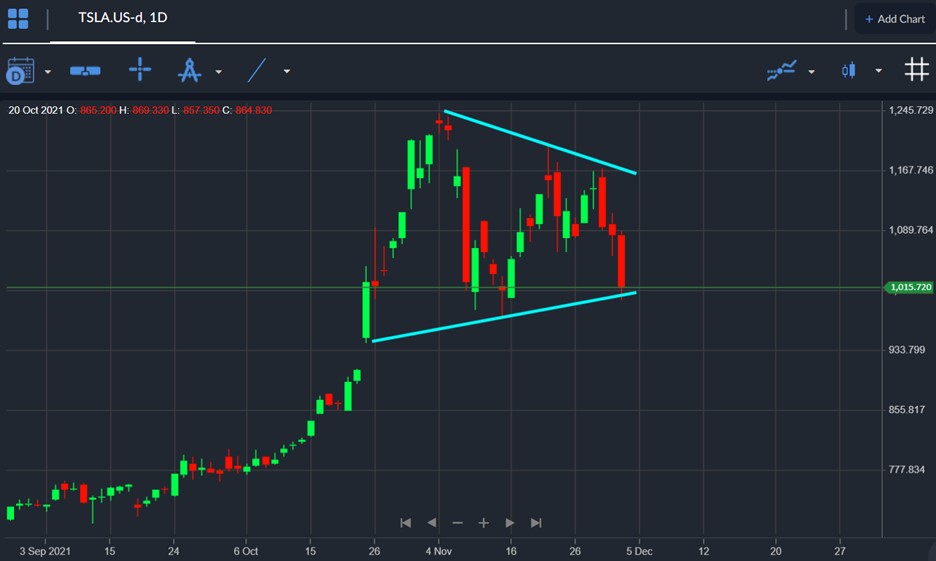Click the 777.834 price axis label
The image size is (936, 561).
point(907,470)
